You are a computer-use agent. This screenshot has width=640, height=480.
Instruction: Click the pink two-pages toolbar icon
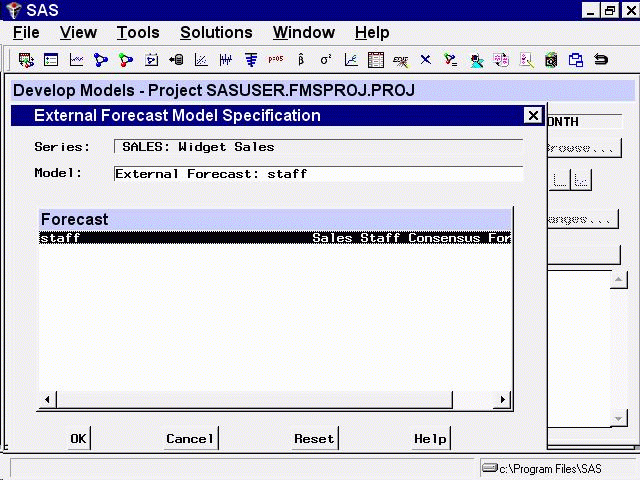click(501, 60)
